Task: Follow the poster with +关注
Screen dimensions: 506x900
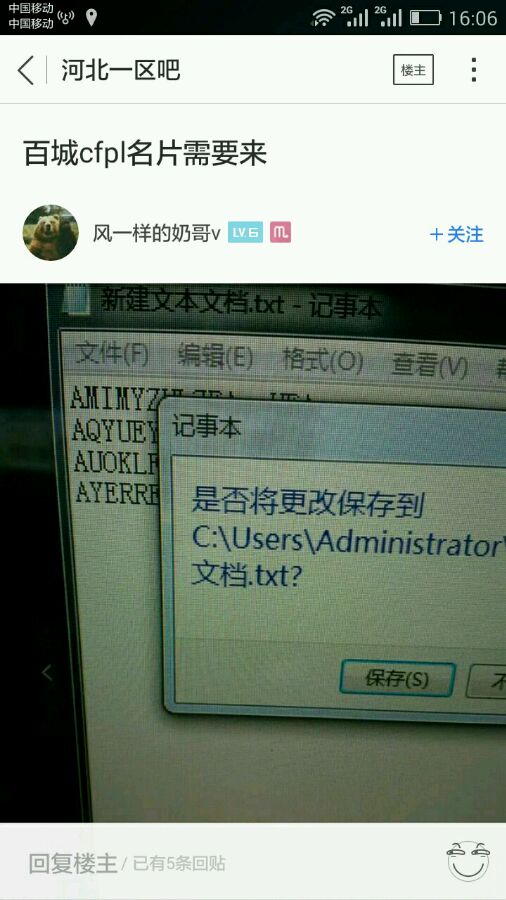Action: pyautogui.click(x=457, y=234)
